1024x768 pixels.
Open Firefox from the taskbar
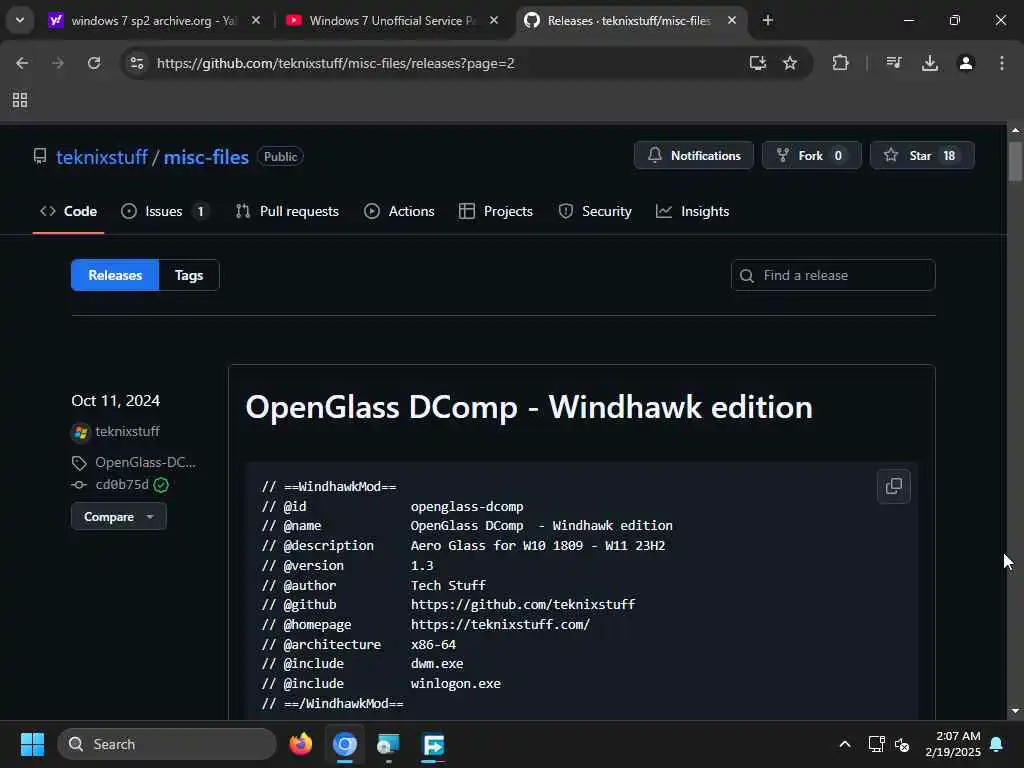tap(300, 744)
